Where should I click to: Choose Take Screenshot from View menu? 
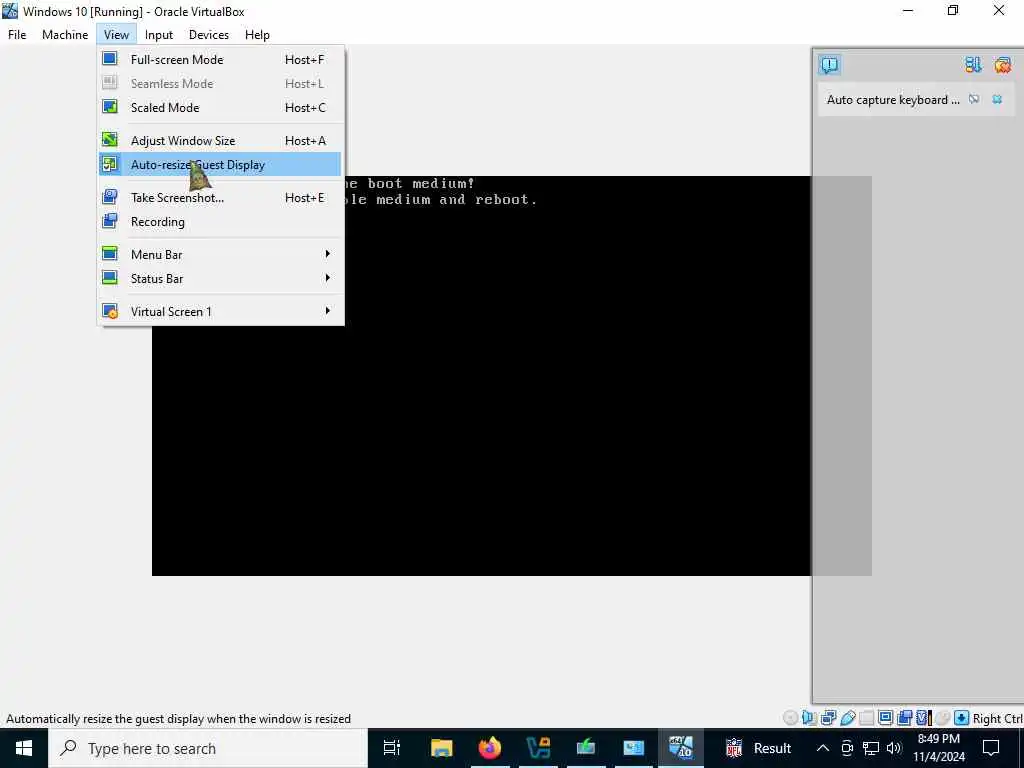220,197
